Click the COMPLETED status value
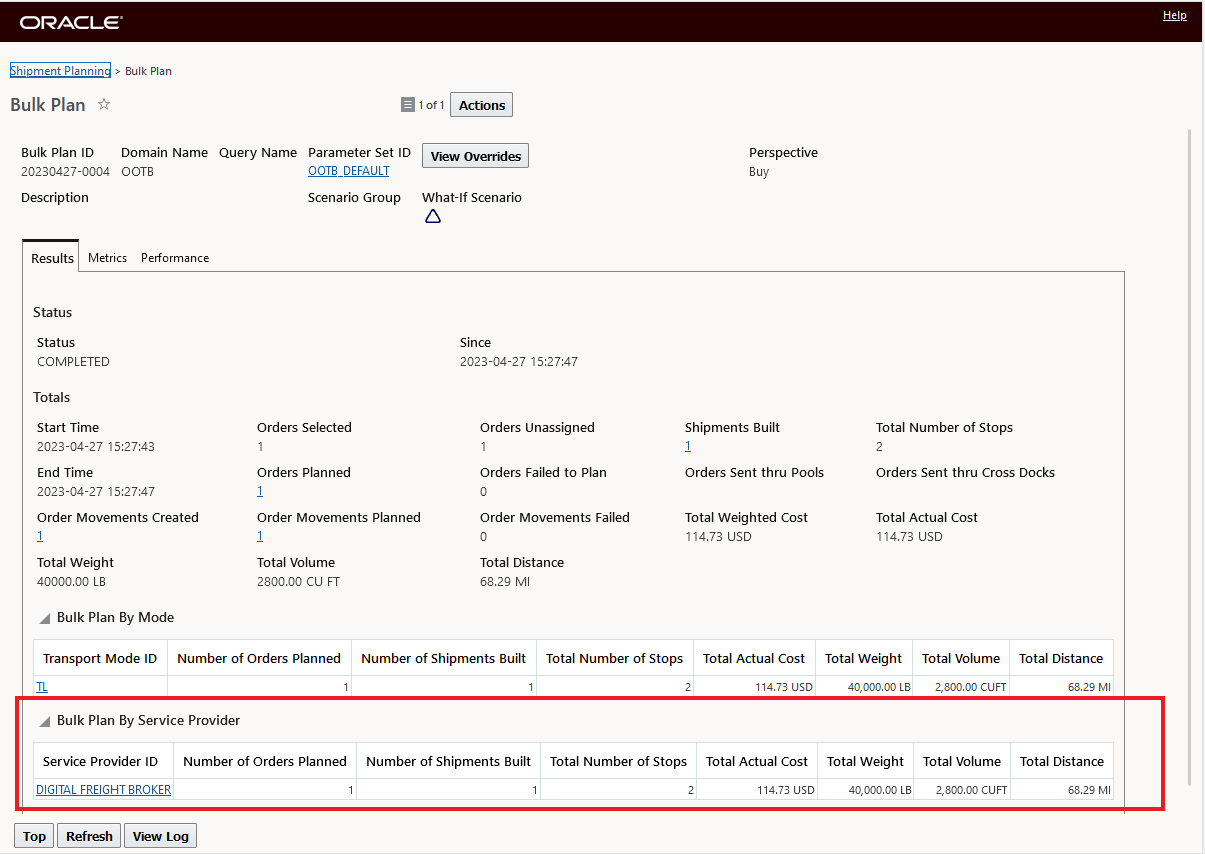This screenshot has height=854, width=1205. 73,361
